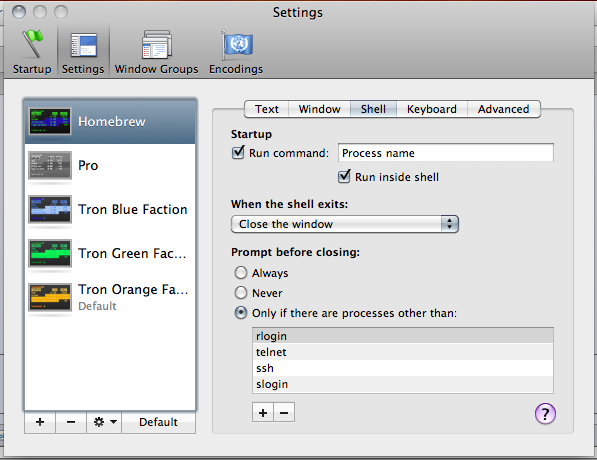Open the Encodings flag icon

236,45
